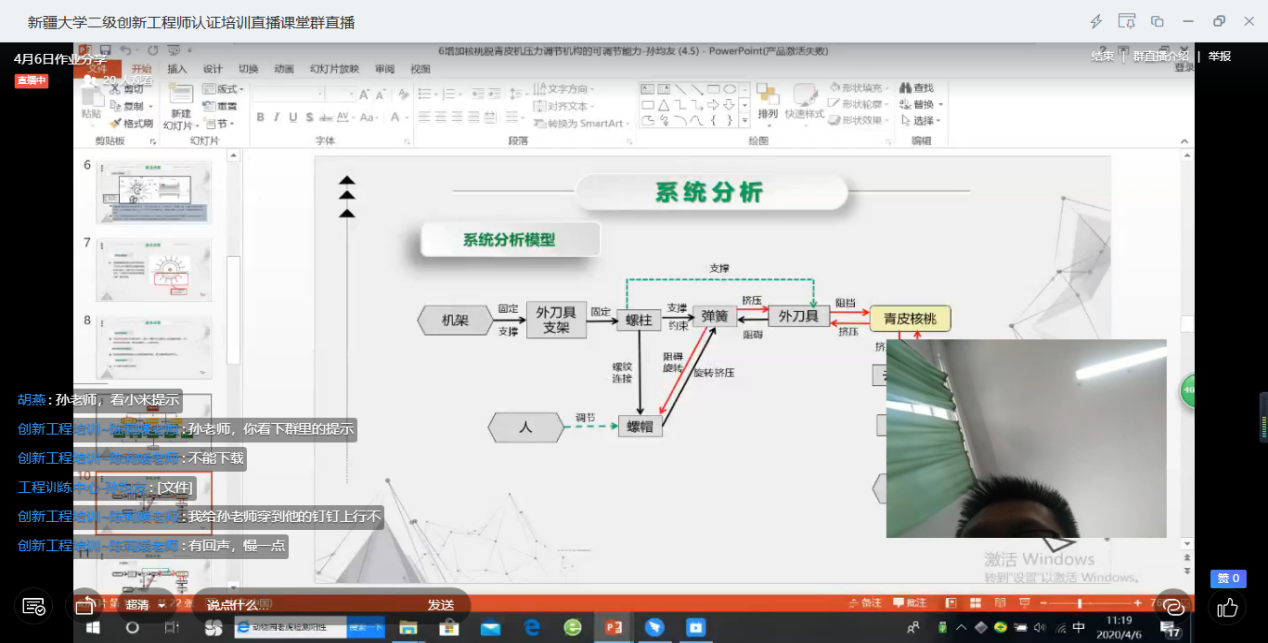Open the Layout (版式) dropdown

pyautogui.click(x=224, y=89)
